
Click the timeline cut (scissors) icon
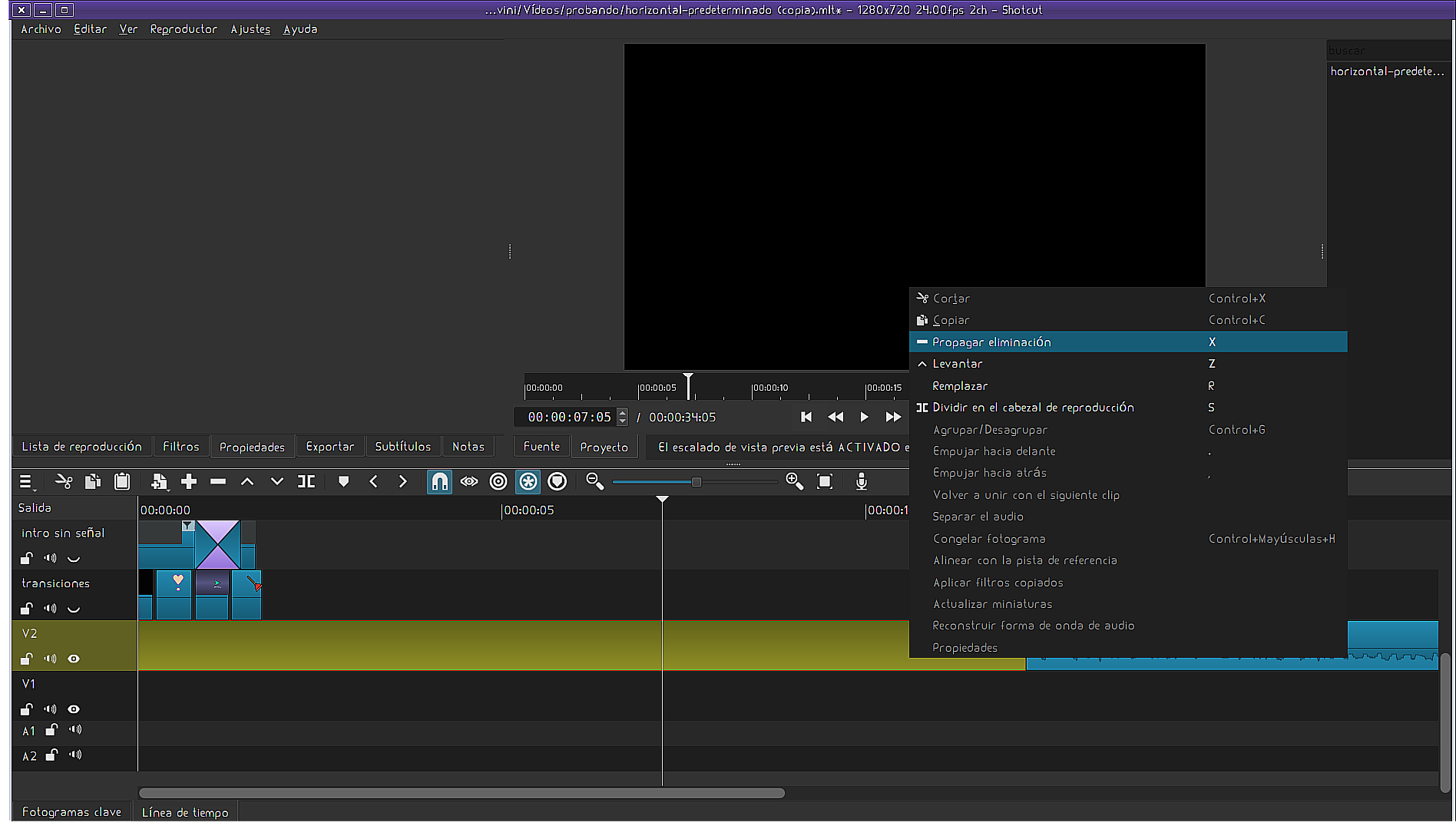64,481
